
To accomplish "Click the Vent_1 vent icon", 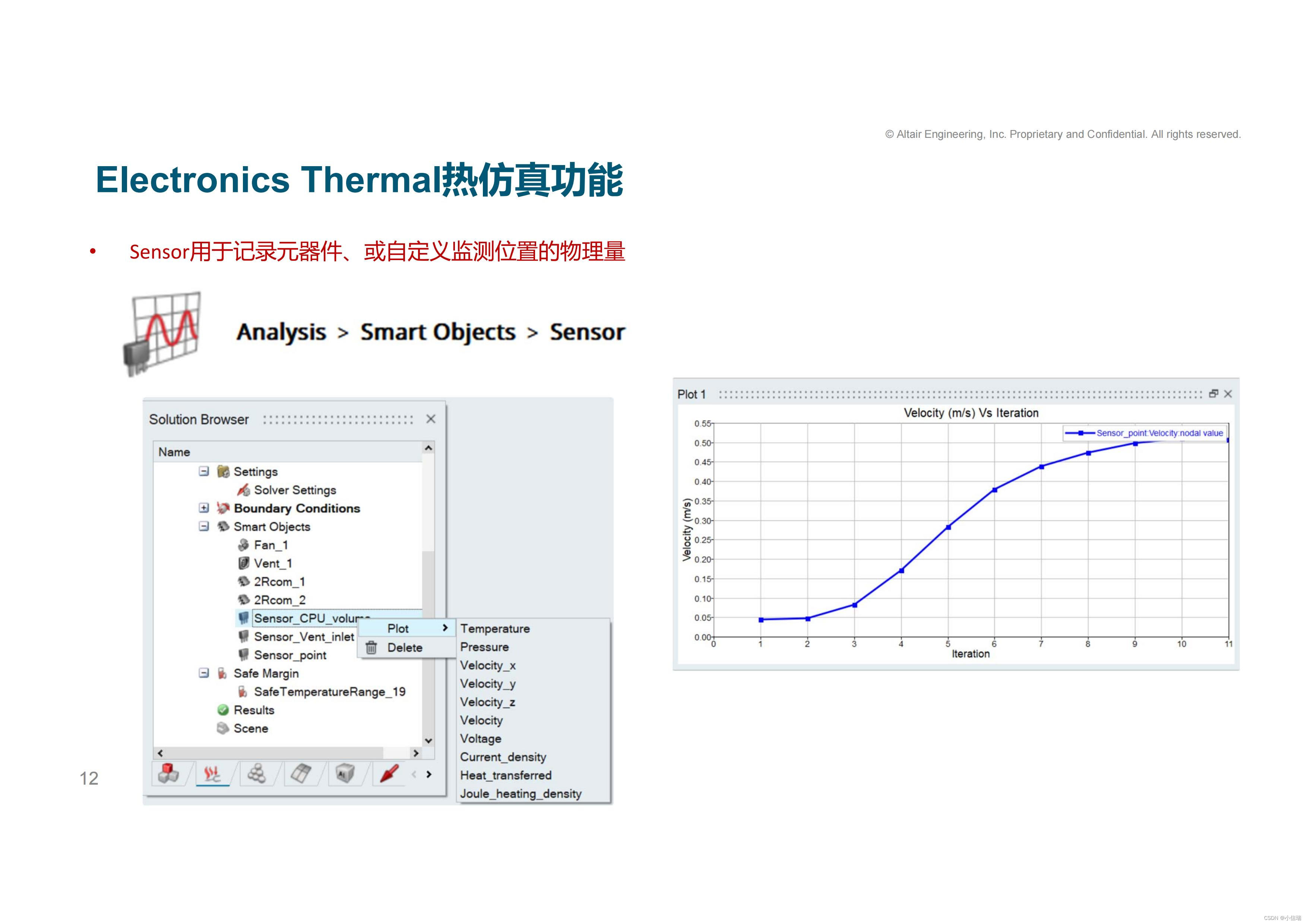I will (x=244, y=563).
